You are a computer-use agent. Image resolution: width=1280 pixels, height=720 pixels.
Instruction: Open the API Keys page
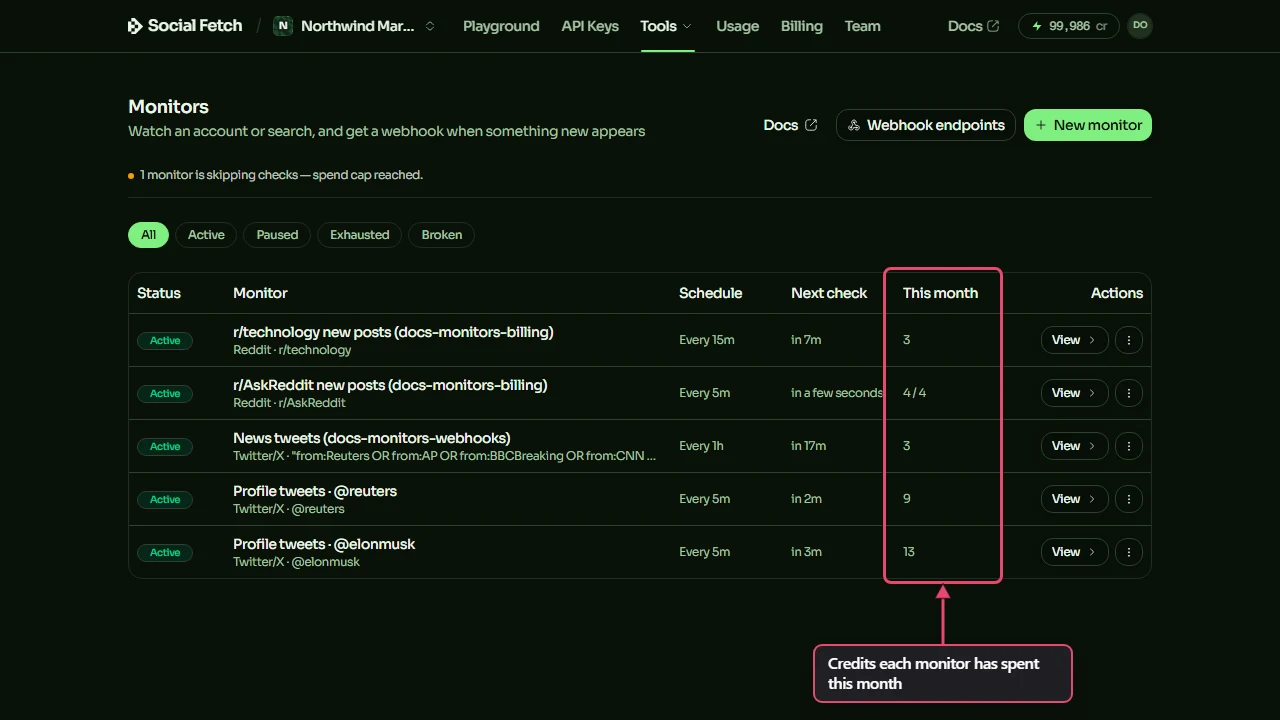590,26
